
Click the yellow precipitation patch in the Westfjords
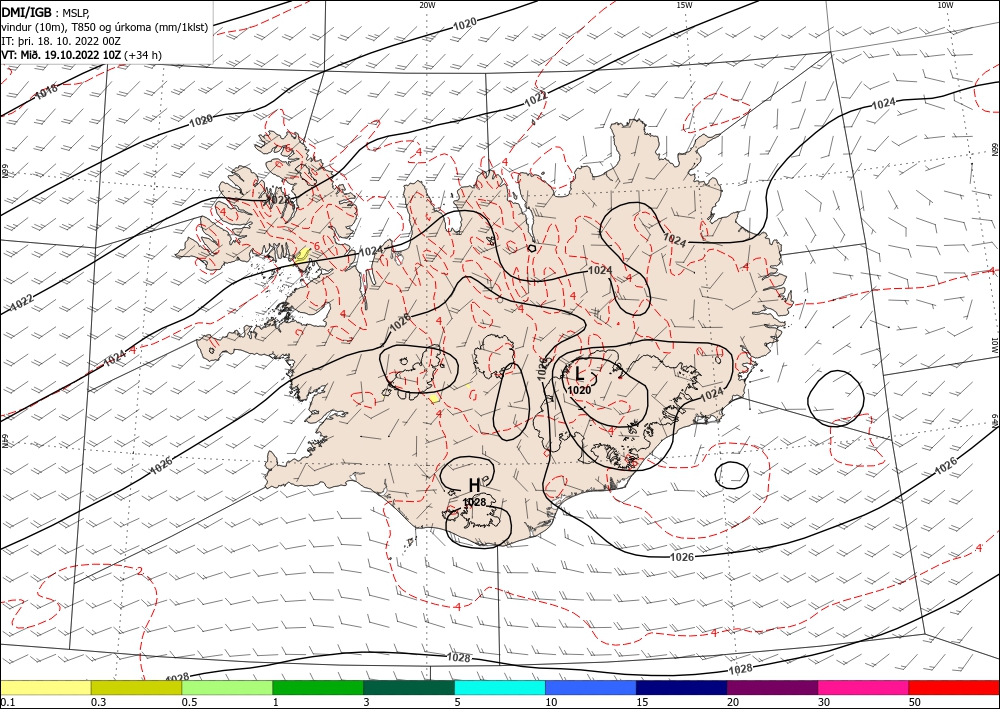(302, 256)
